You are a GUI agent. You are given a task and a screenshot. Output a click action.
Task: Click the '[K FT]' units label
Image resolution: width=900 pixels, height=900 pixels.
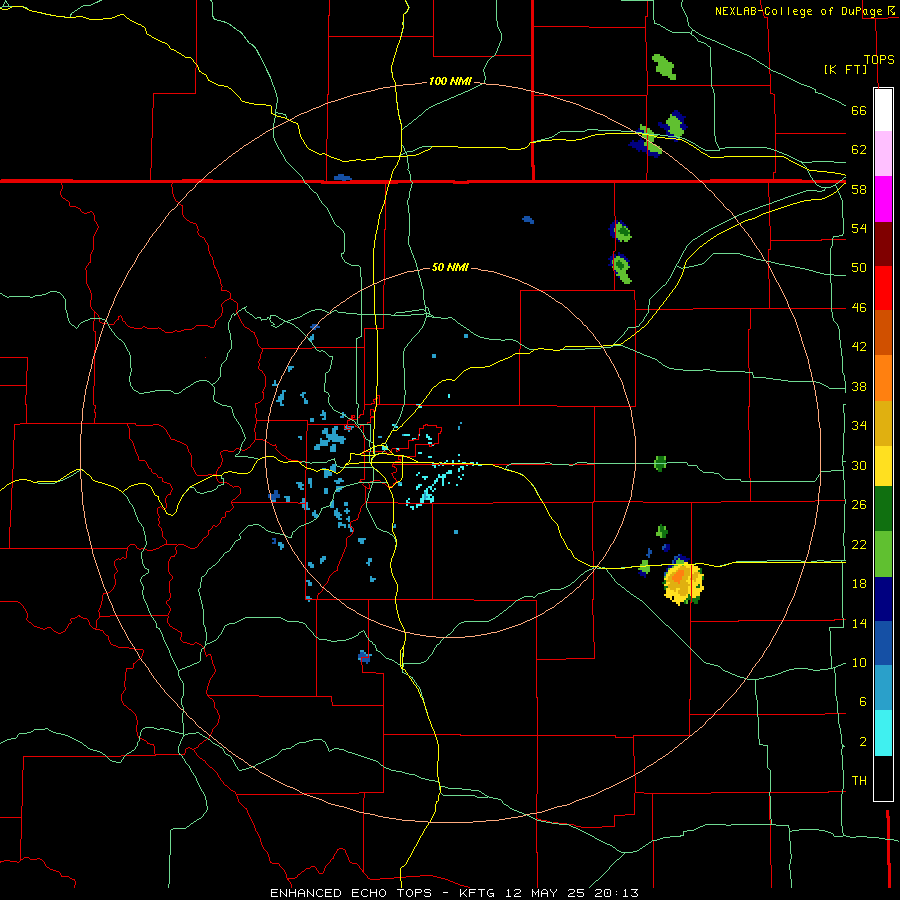pyautogui.click(x=846, y=69)
